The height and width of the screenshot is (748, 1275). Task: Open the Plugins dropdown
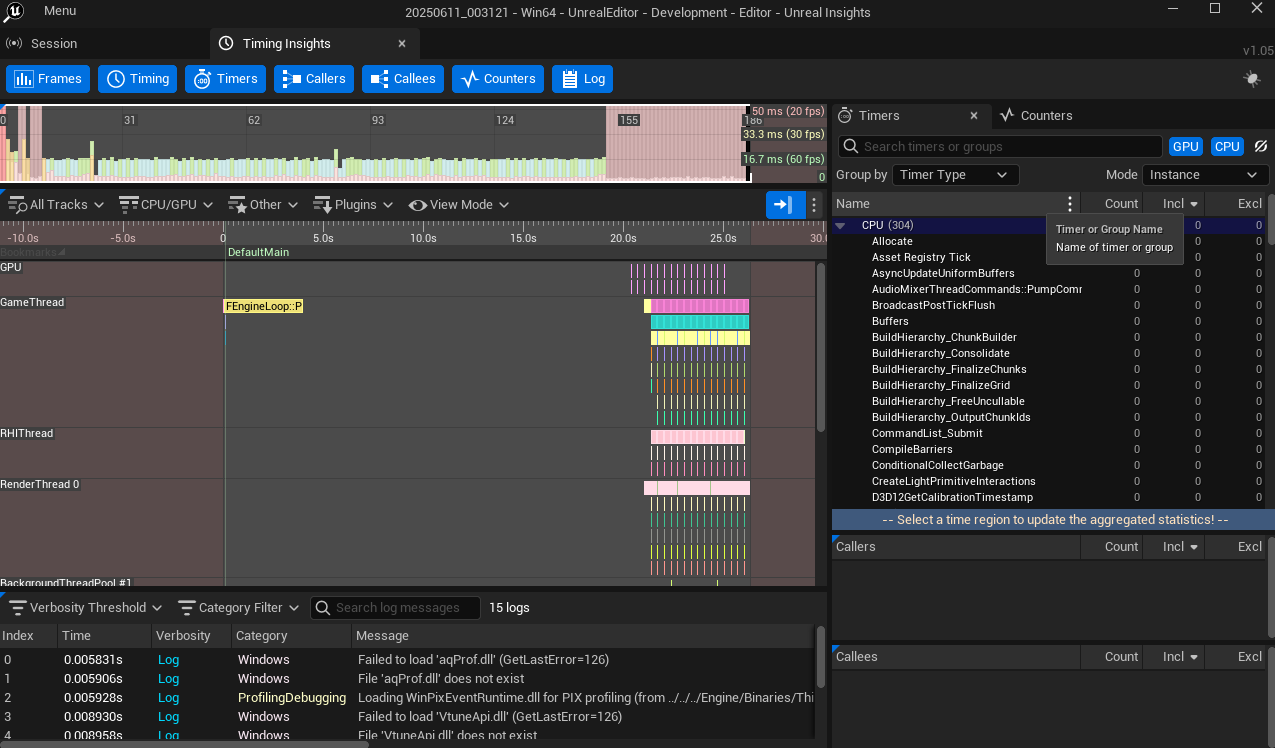(353, 205)
